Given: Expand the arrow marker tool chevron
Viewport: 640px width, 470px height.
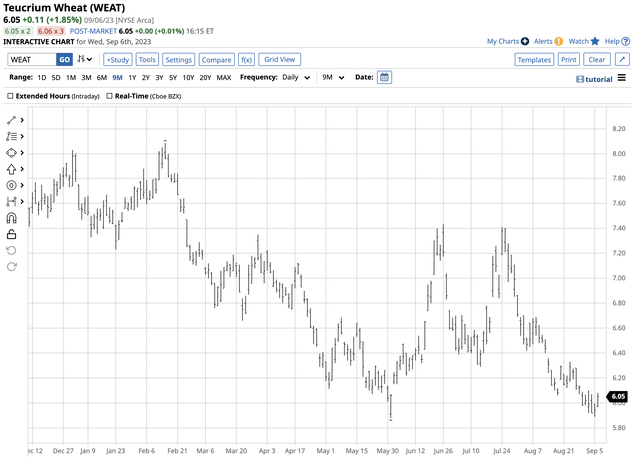Looking at the screenshot, I should pos(22,169).
